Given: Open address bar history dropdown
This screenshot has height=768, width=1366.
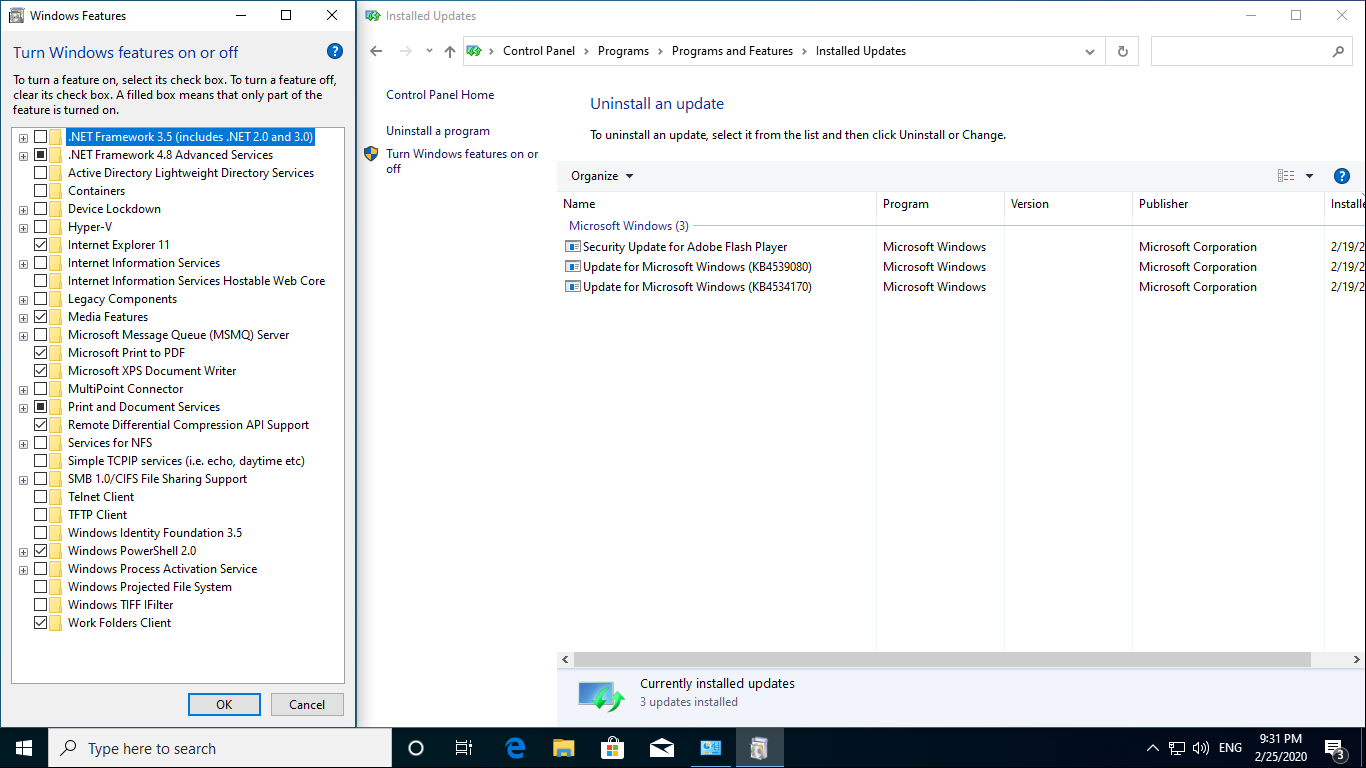Looking at the screenshot, I should tap(1090, 51).
